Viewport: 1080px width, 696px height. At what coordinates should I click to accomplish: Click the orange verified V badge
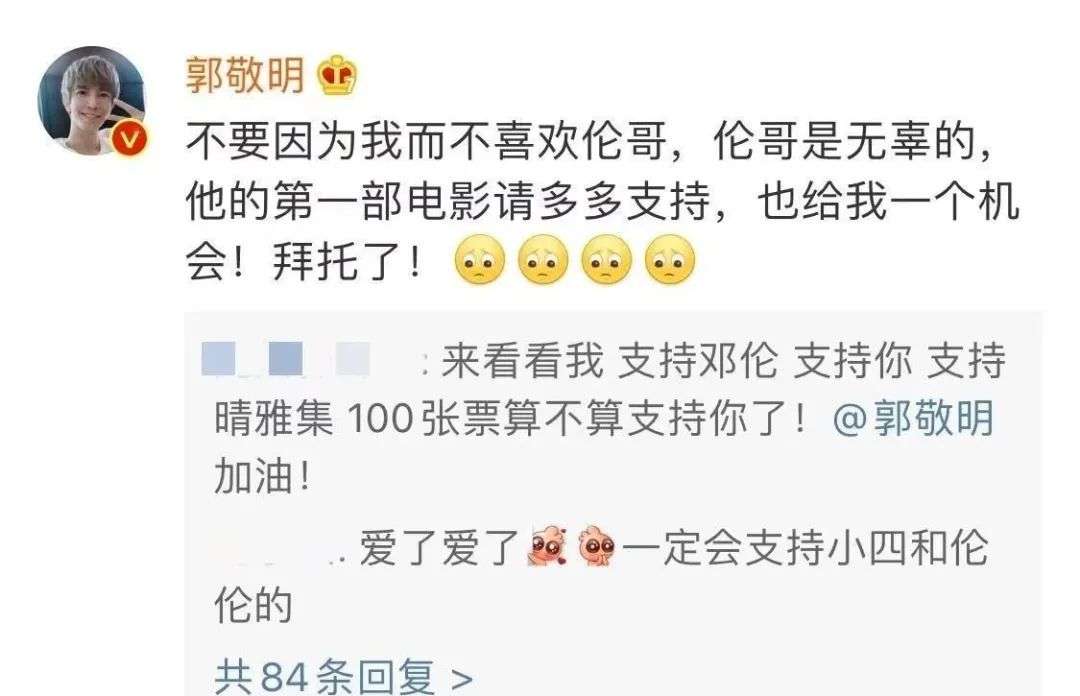pyautogui.click(x=129, y=140)
